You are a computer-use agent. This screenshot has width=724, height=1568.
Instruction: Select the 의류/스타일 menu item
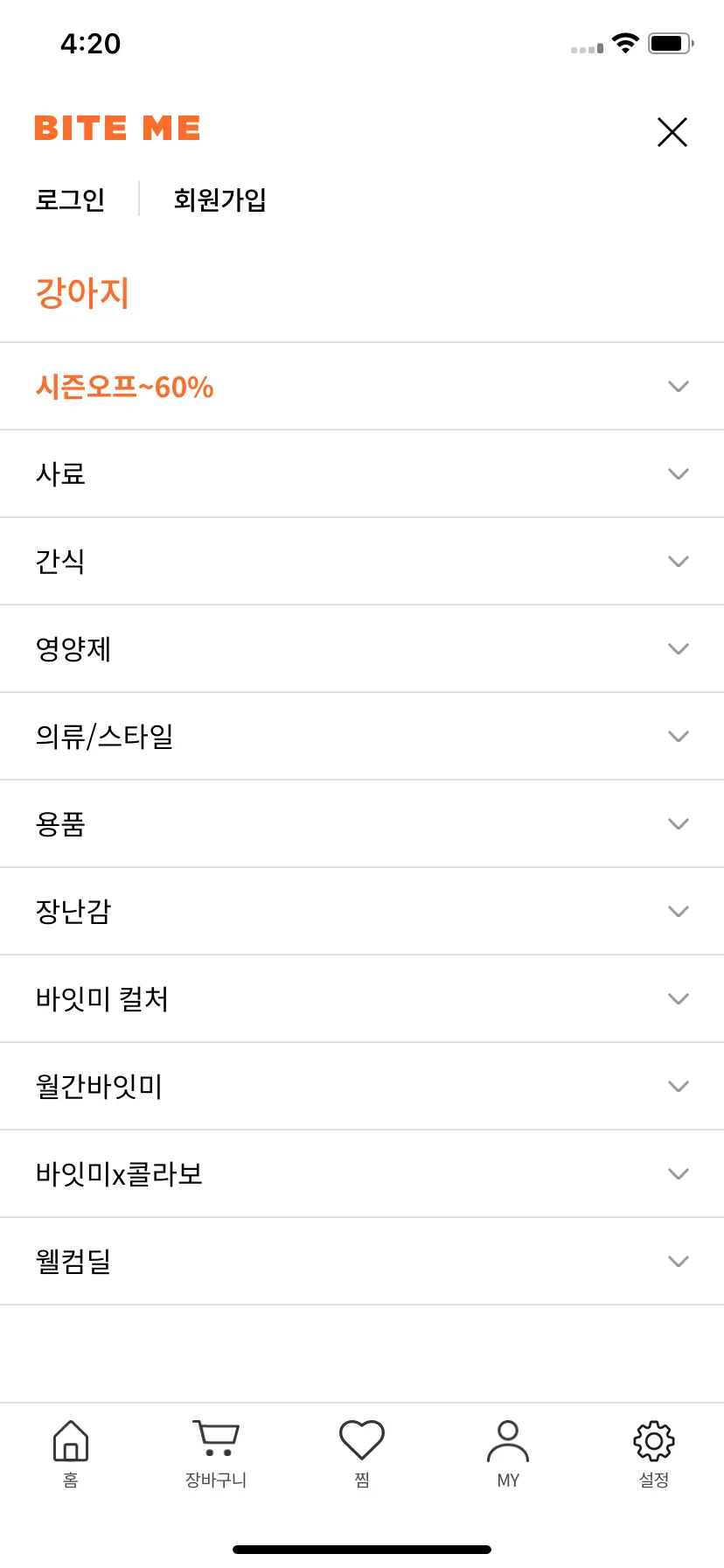click(362, 736)
